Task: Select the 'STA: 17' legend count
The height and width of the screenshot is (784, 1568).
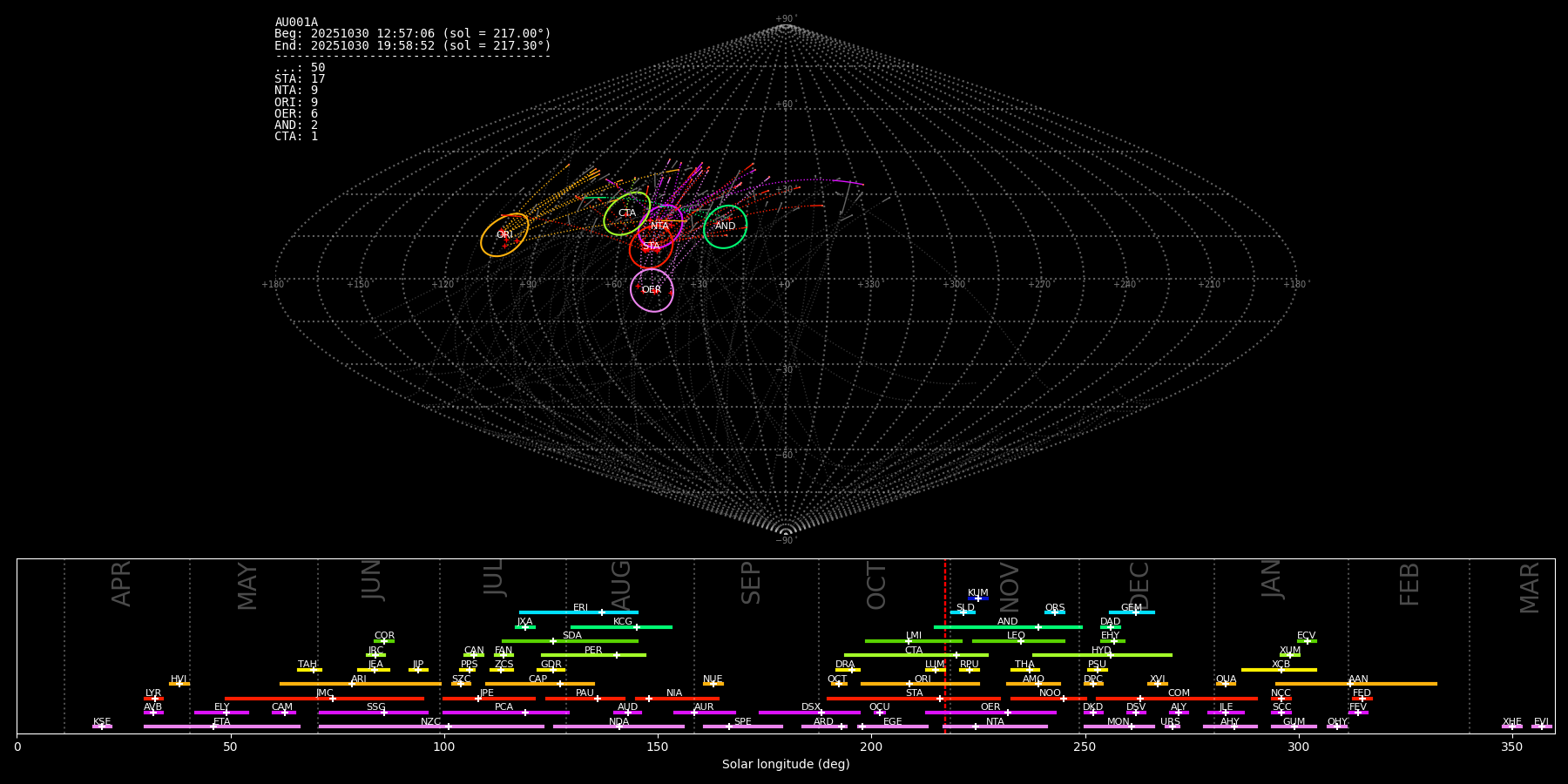Action: point(300,79)
